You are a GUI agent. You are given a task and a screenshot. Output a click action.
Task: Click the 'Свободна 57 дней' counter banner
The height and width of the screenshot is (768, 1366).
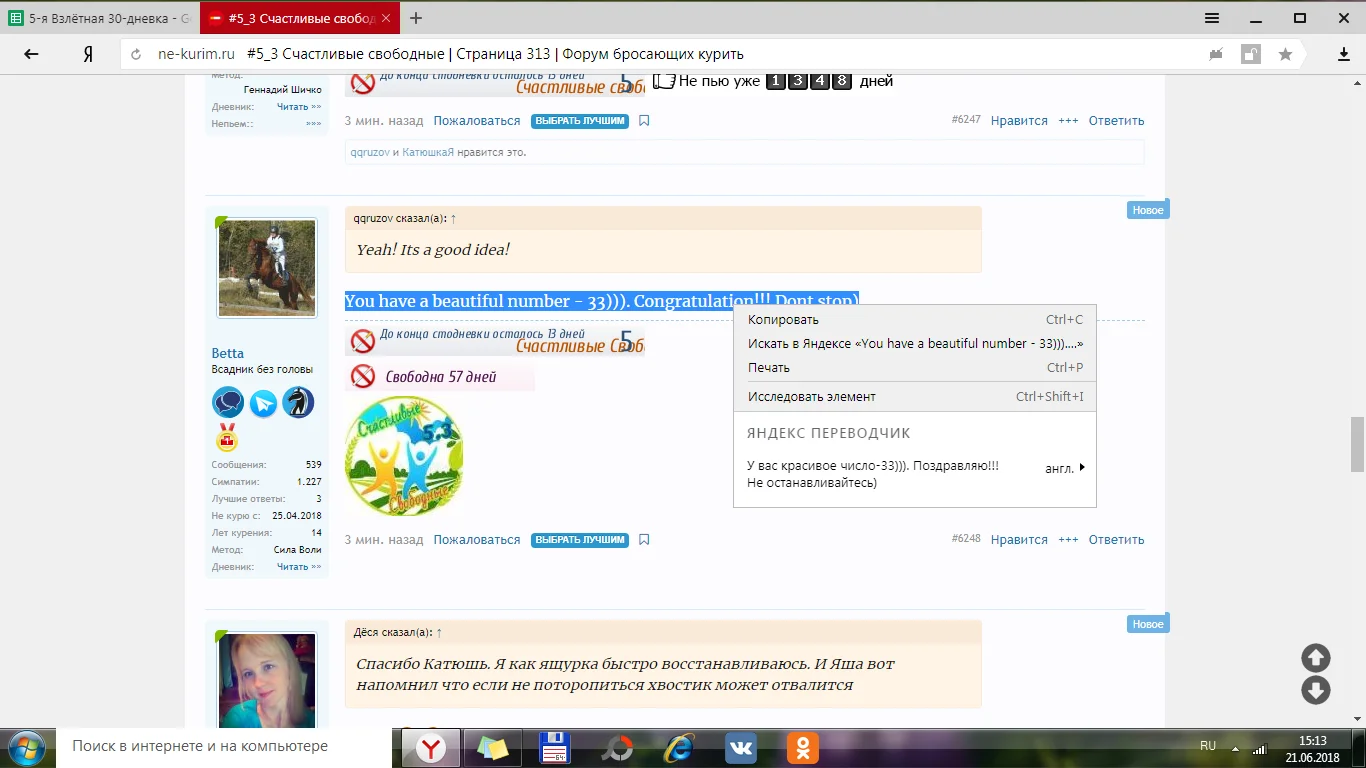tap(440, 377)
